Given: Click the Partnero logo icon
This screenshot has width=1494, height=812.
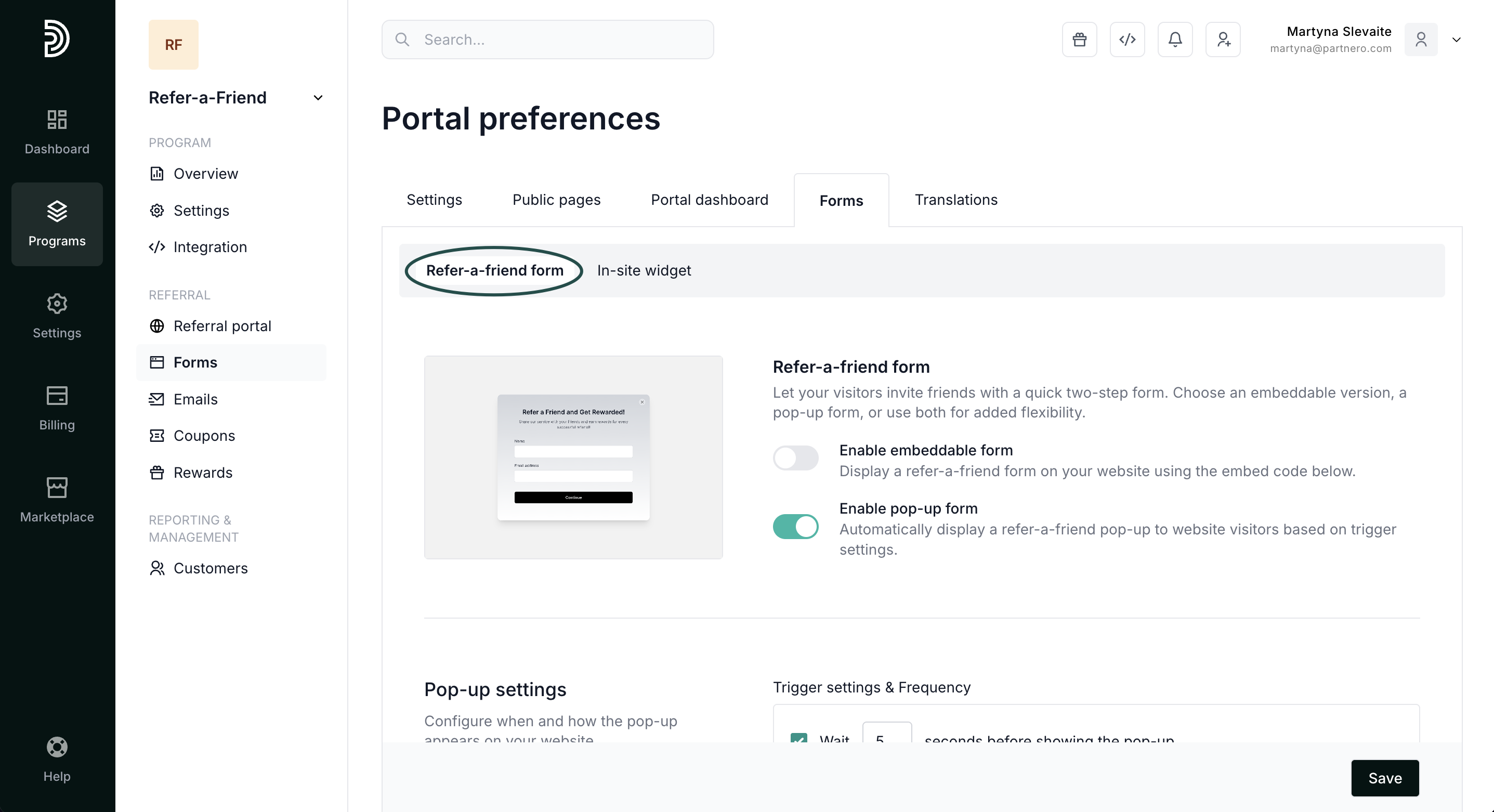Looking at the screenshot, I should (x=57, y=38).
